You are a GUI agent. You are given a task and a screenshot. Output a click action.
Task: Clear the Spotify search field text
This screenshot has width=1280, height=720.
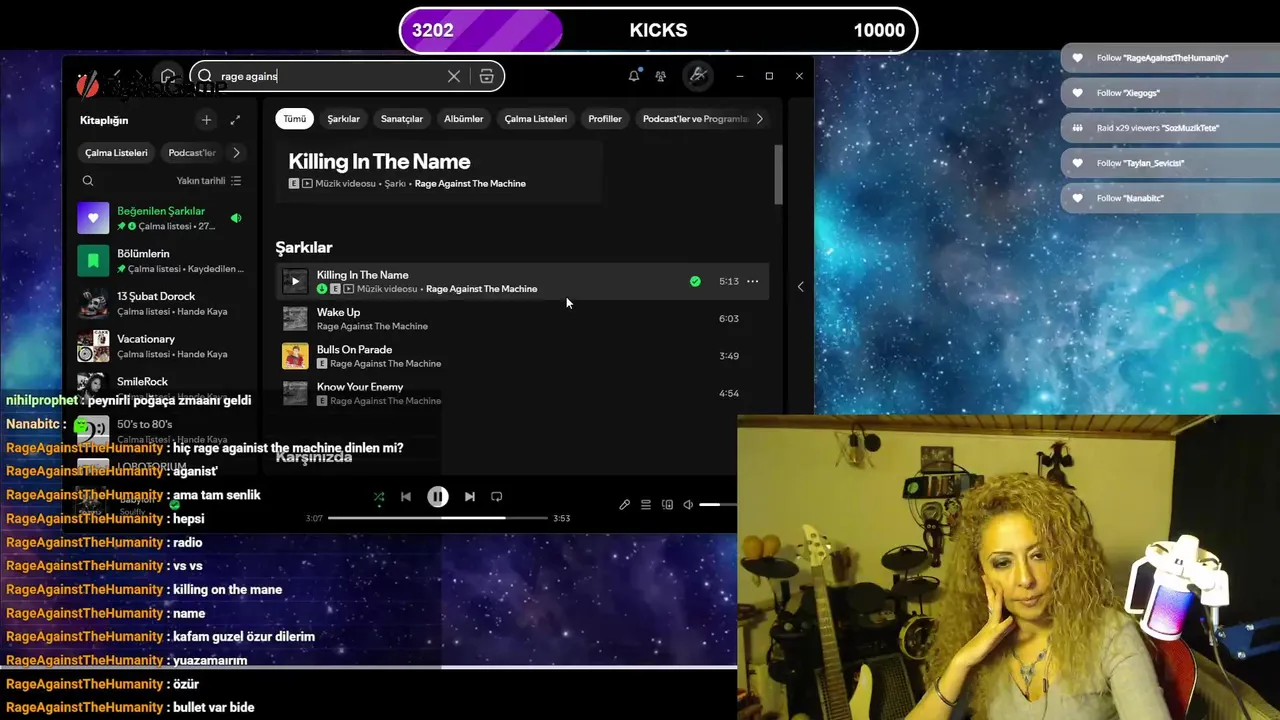pyautogui.click(x=454, y=76)
